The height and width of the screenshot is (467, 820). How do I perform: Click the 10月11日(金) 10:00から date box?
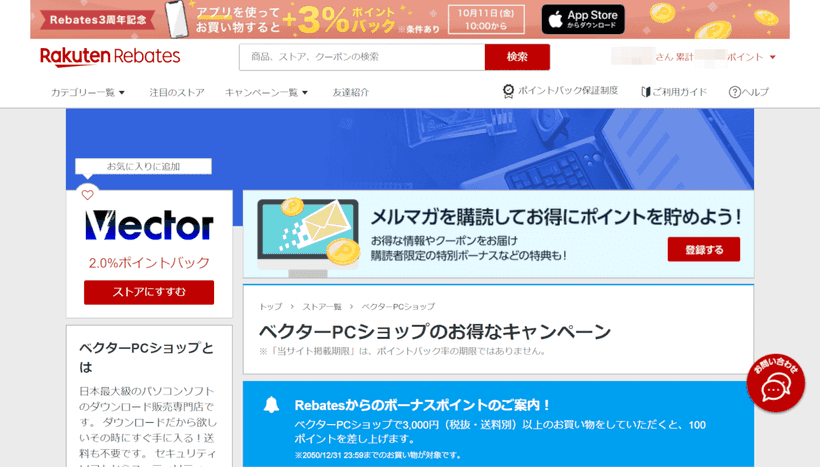click(x=486, y=19)
